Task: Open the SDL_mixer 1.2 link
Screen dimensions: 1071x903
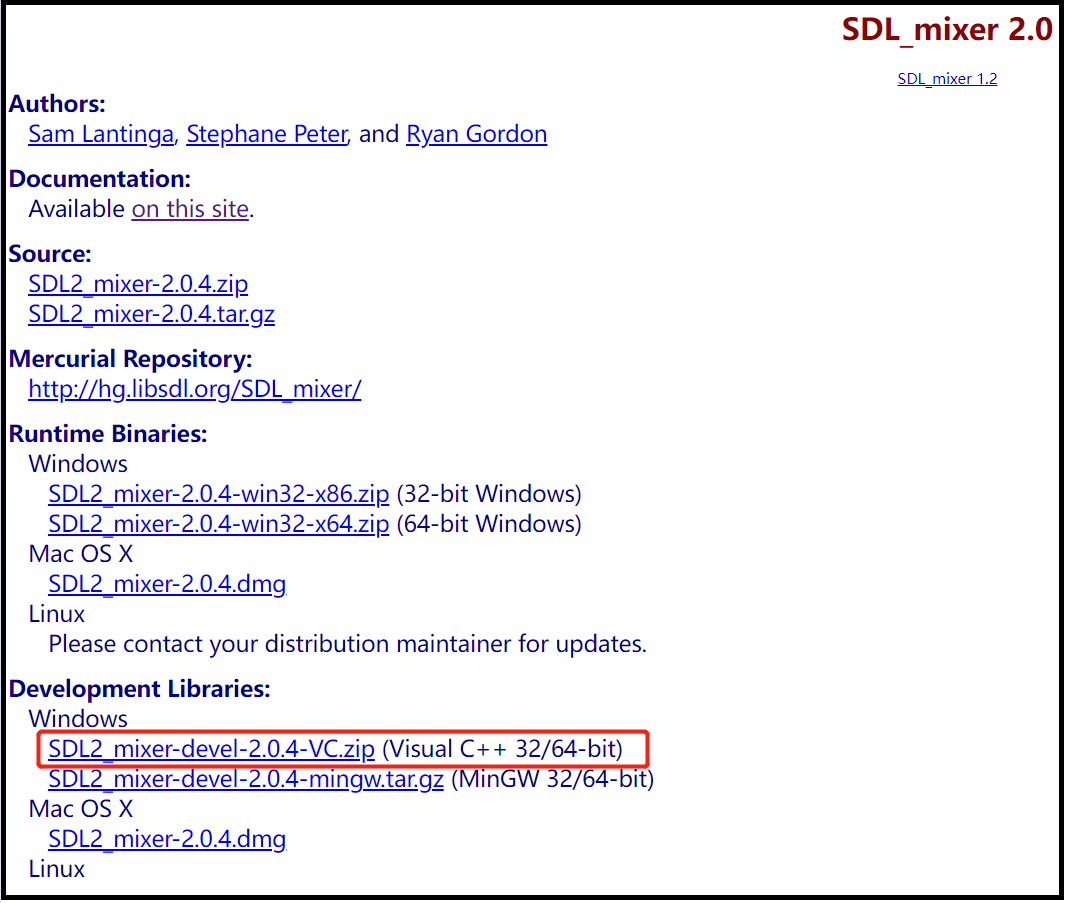Action: (x=946, y=78)
